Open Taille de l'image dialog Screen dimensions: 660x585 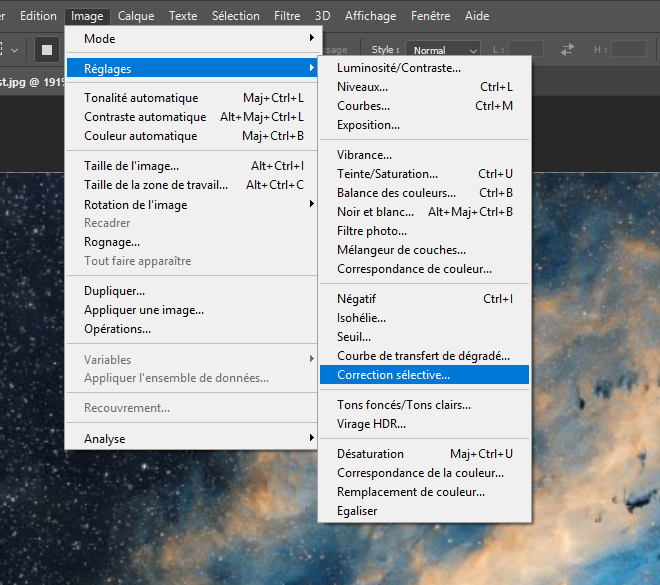[x=192, y=166]
